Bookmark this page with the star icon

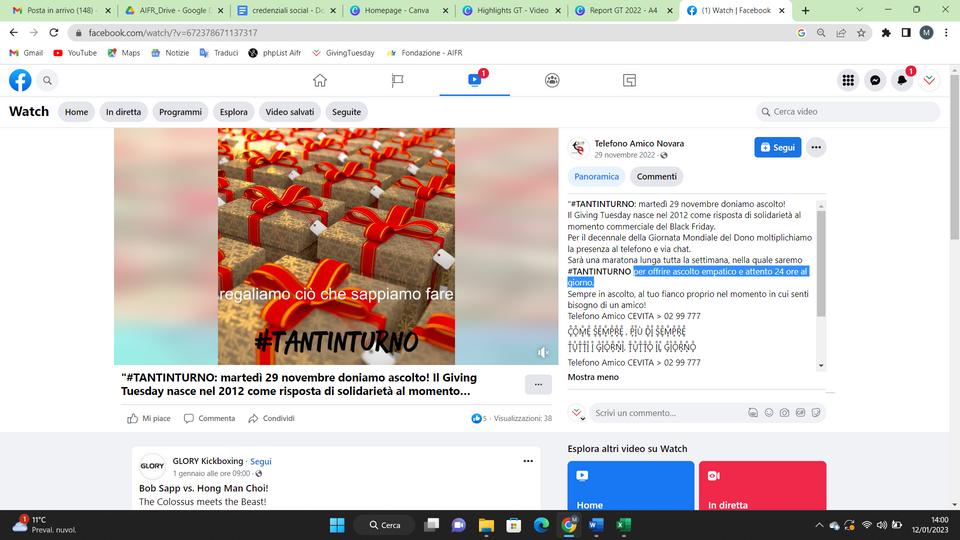click(x=861, y=32)
